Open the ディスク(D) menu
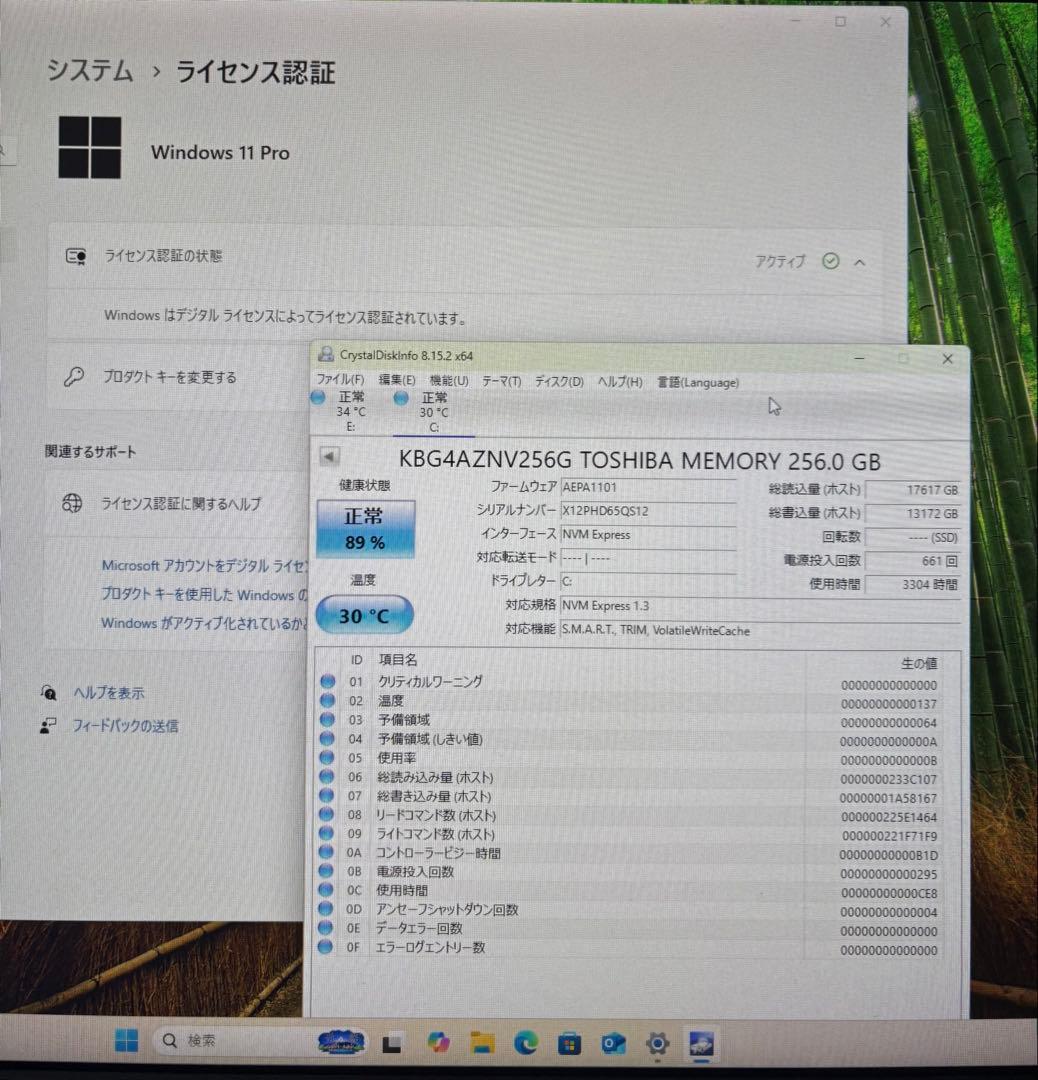The image size is (1038, 1080). point(558,382)
